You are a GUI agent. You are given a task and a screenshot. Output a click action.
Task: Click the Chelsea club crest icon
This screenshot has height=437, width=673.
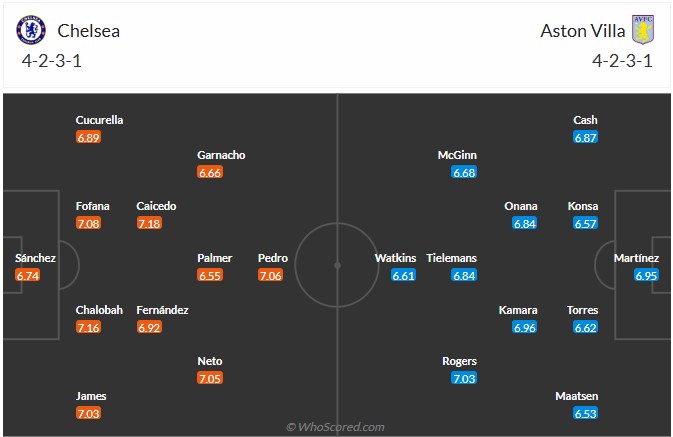click(x=31, y=30)
